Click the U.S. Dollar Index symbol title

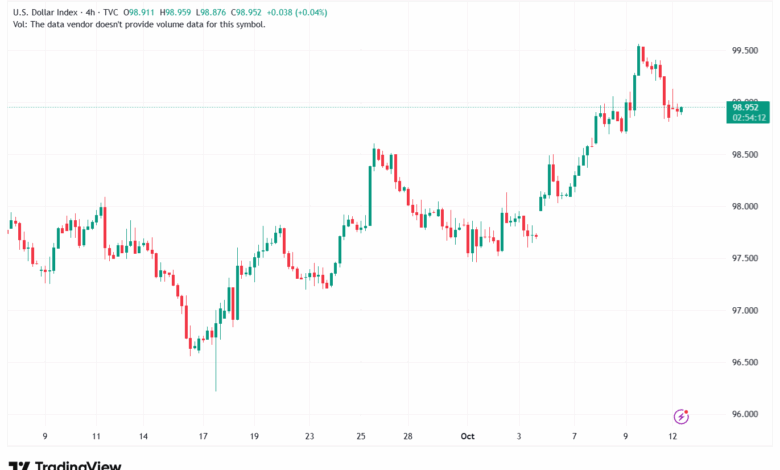pyautogui.click(x=45, y=12)
